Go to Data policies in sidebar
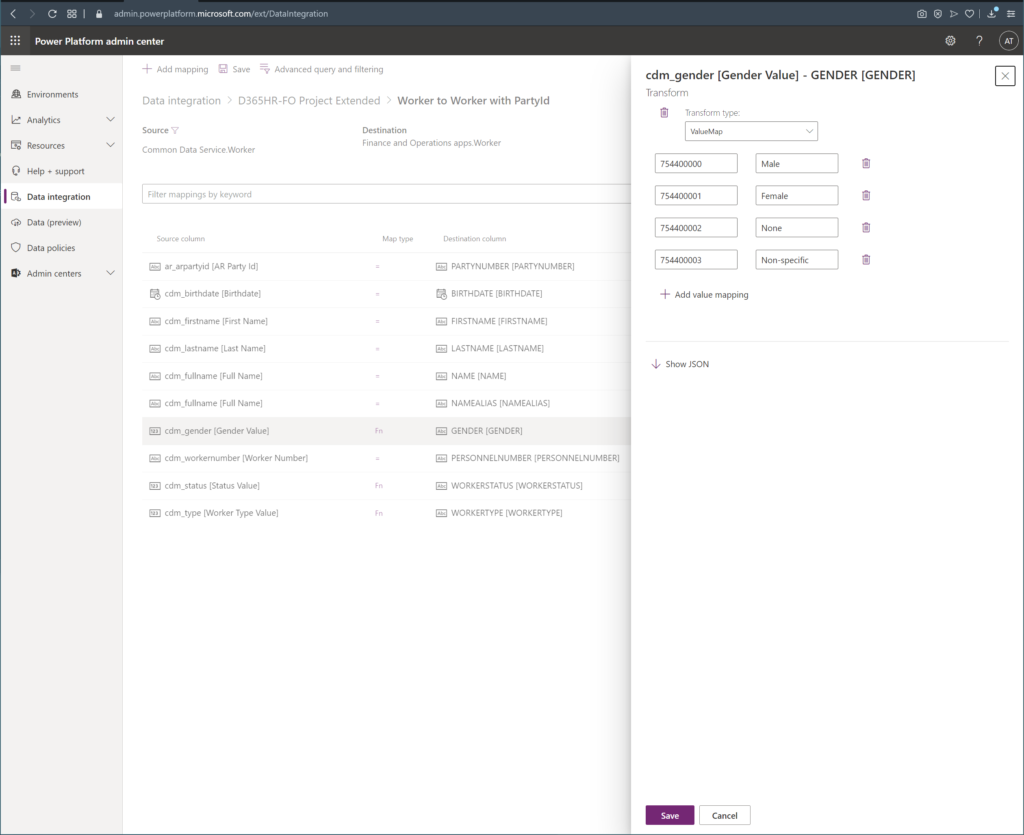The height and width of the screenshot is (835, 1024). 51,248
